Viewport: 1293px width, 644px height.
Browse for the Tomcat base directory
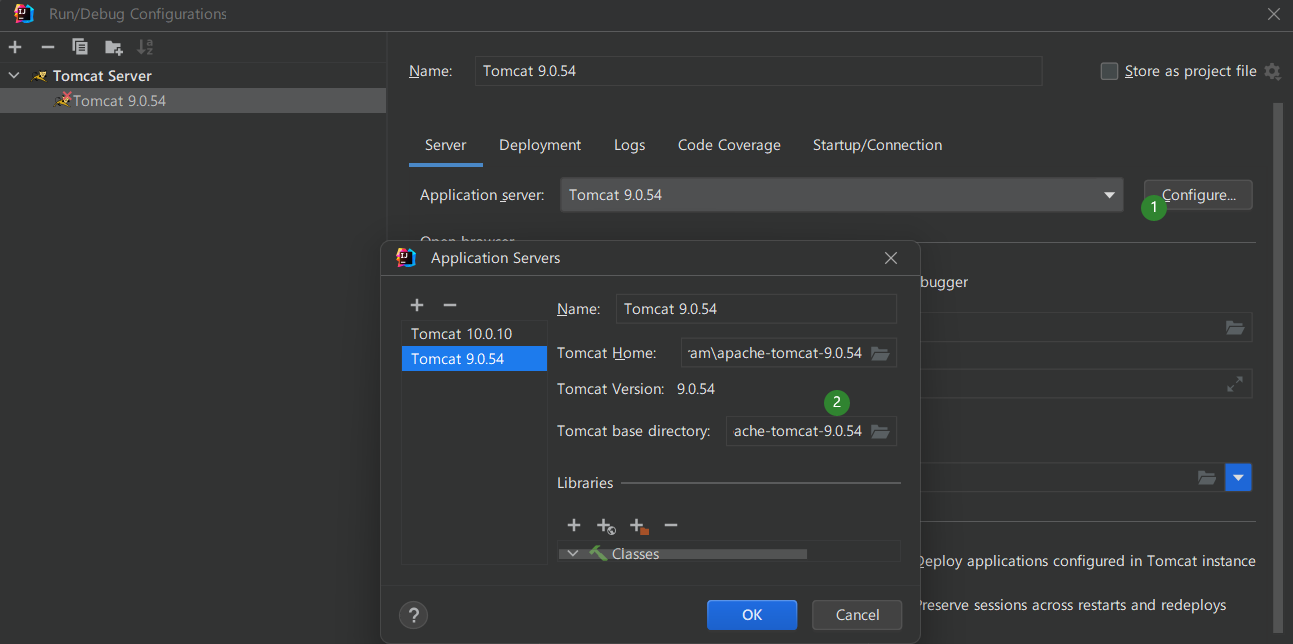coord(880,431)
